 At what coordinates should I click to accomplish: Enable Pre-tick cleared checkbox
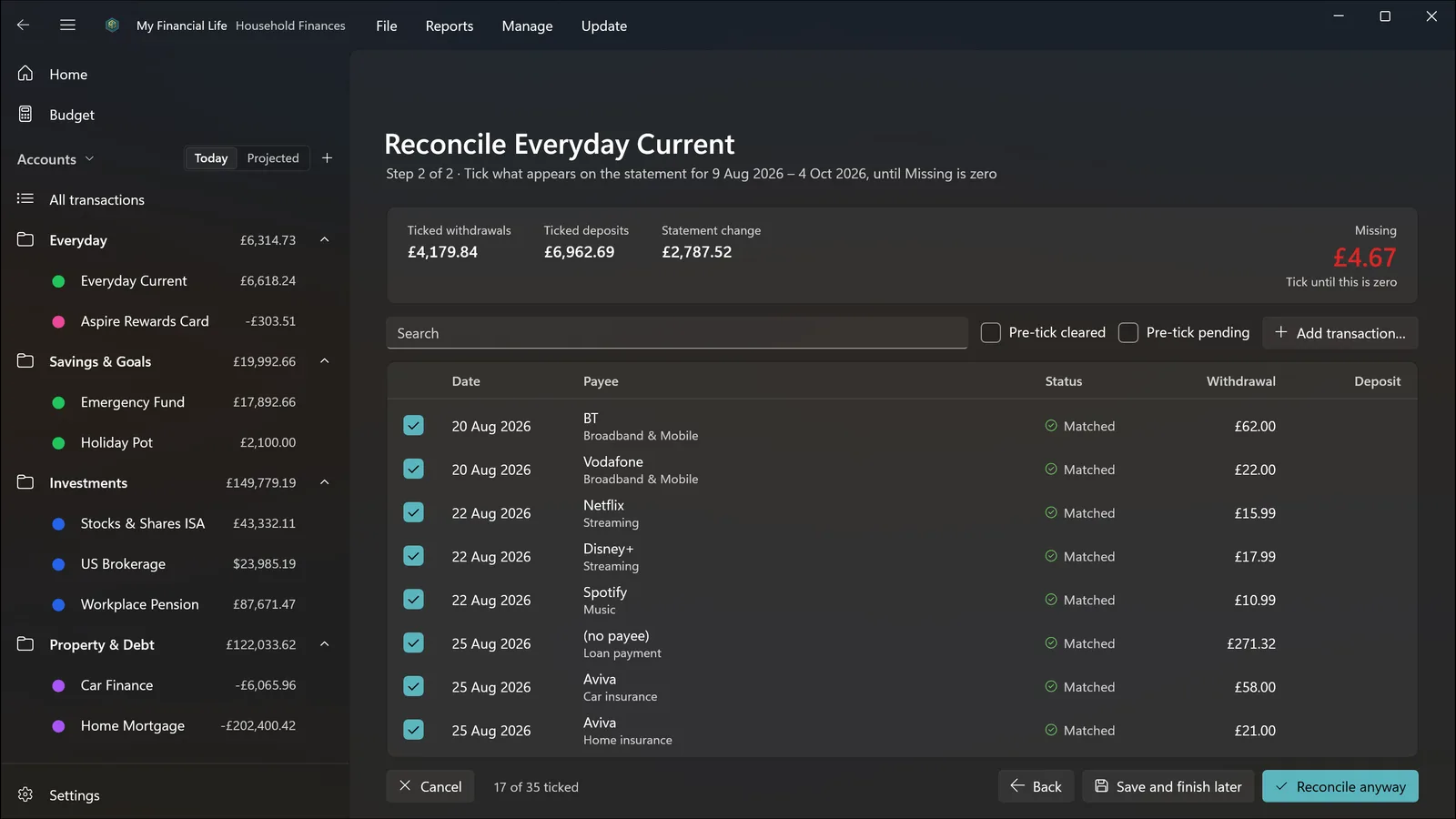click(x=991, y=333)
